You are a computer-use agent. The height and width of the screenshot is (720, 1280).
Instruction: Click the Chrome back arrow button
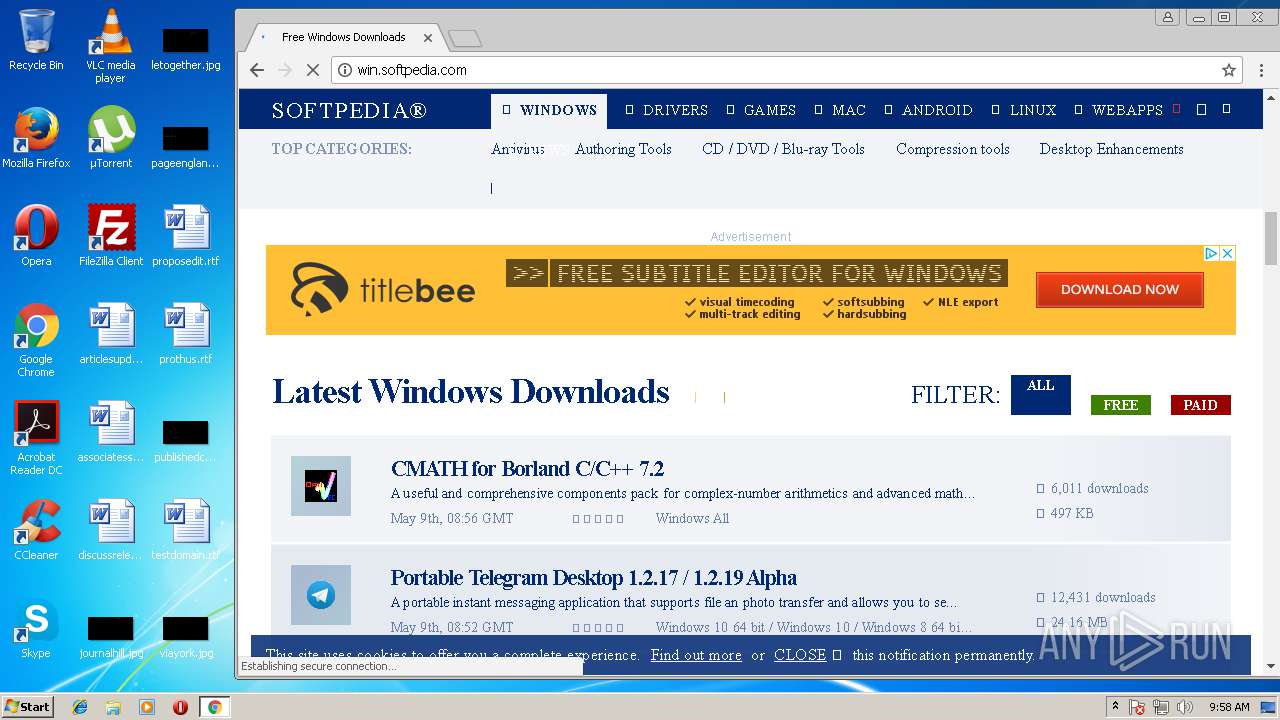click(x=257, y=70)
